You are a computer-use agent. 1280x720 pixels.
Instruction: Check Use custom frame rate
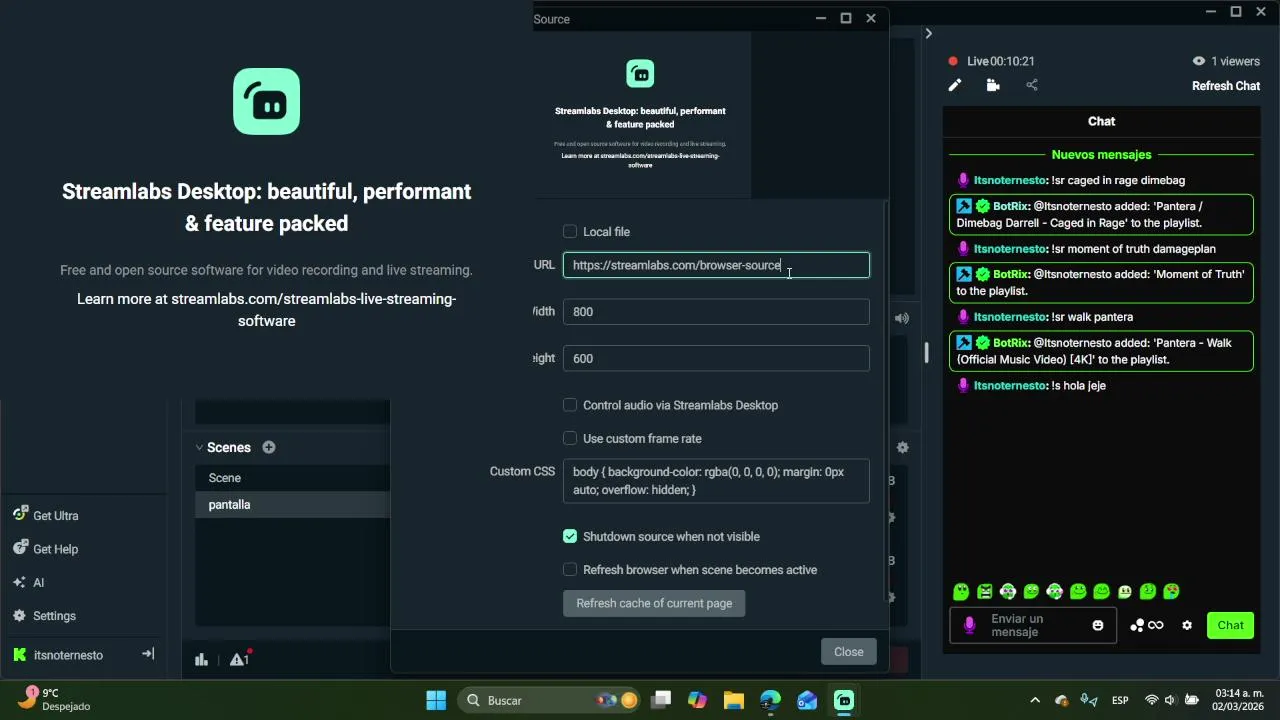[570, 438]
